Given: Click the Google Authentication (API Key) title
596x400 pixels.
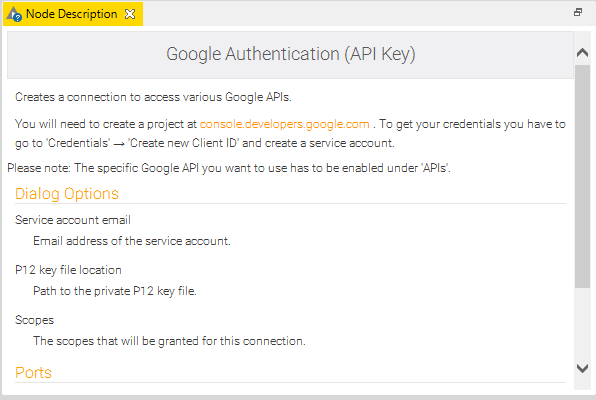Looking at the screenshot, I should (x=291, y=54).
